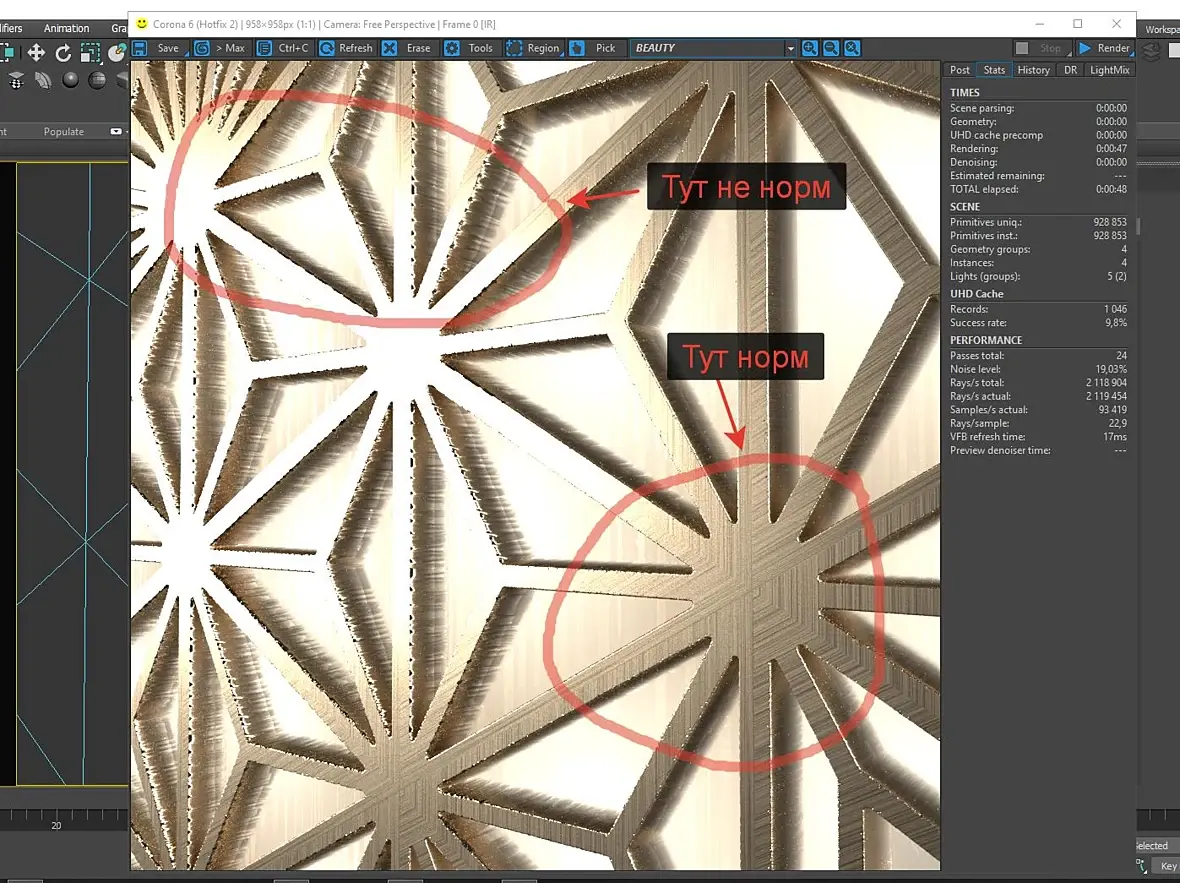Click the Samples/s actual value 93 419

click(1113, 410)
